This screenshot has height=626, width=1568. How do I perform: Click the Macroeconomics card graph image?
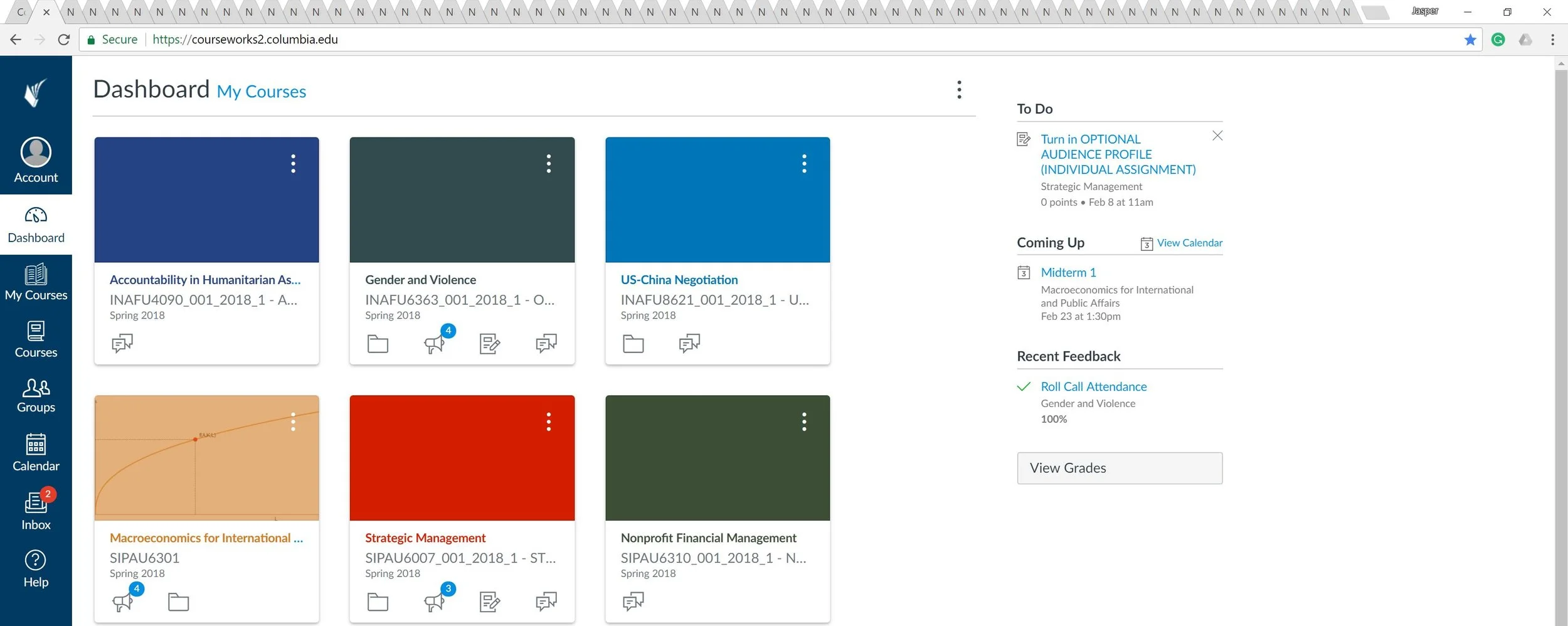click(x=206, y=458)
